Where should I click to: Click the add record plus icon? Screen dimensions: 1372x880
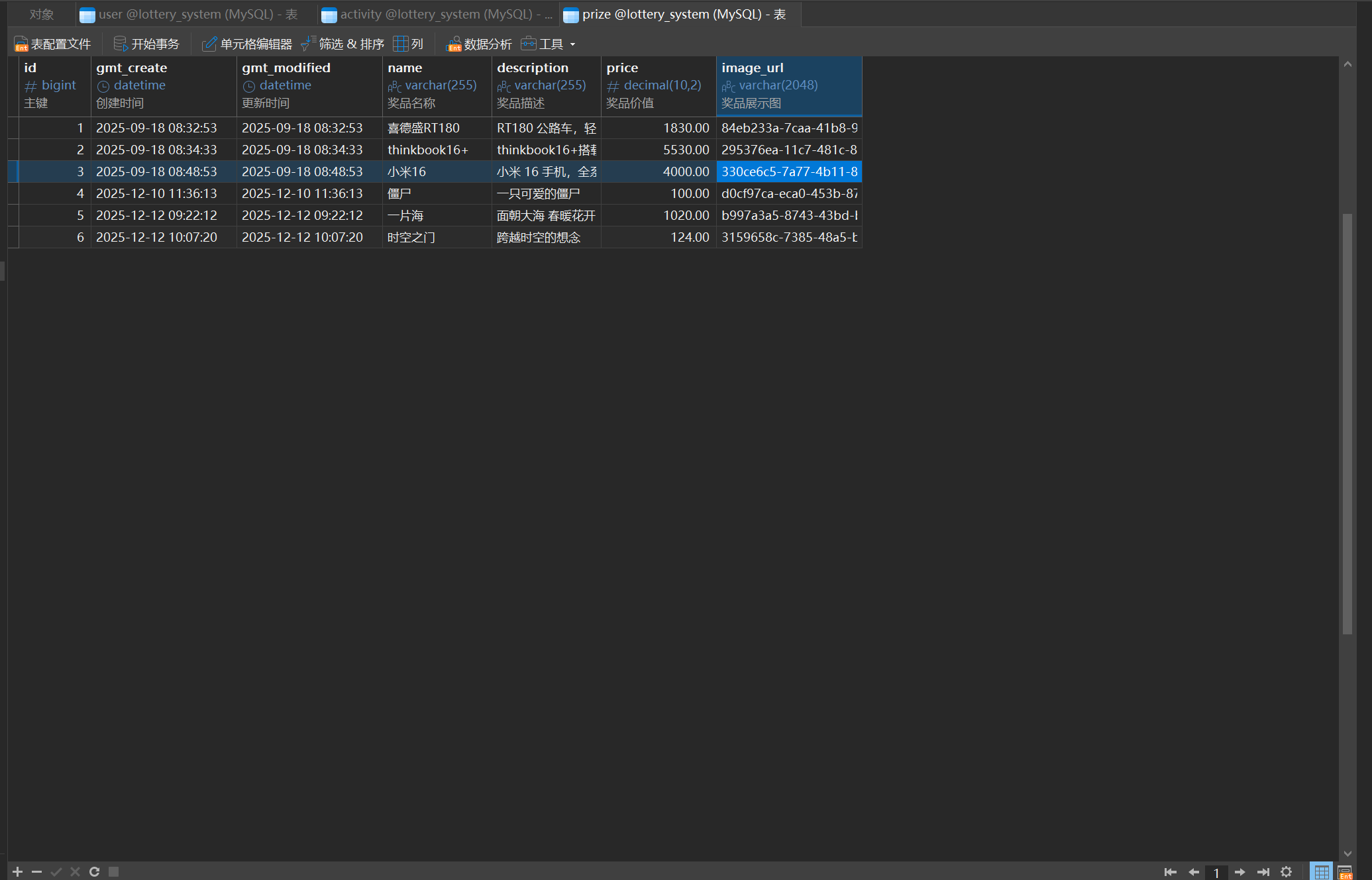(18, 871)
